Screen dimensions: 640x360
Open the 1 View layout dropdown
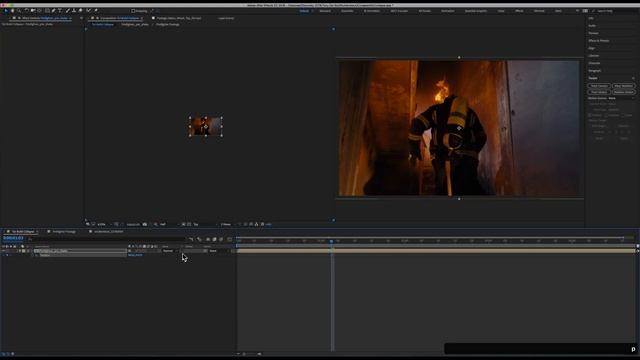tap(228, 224)
